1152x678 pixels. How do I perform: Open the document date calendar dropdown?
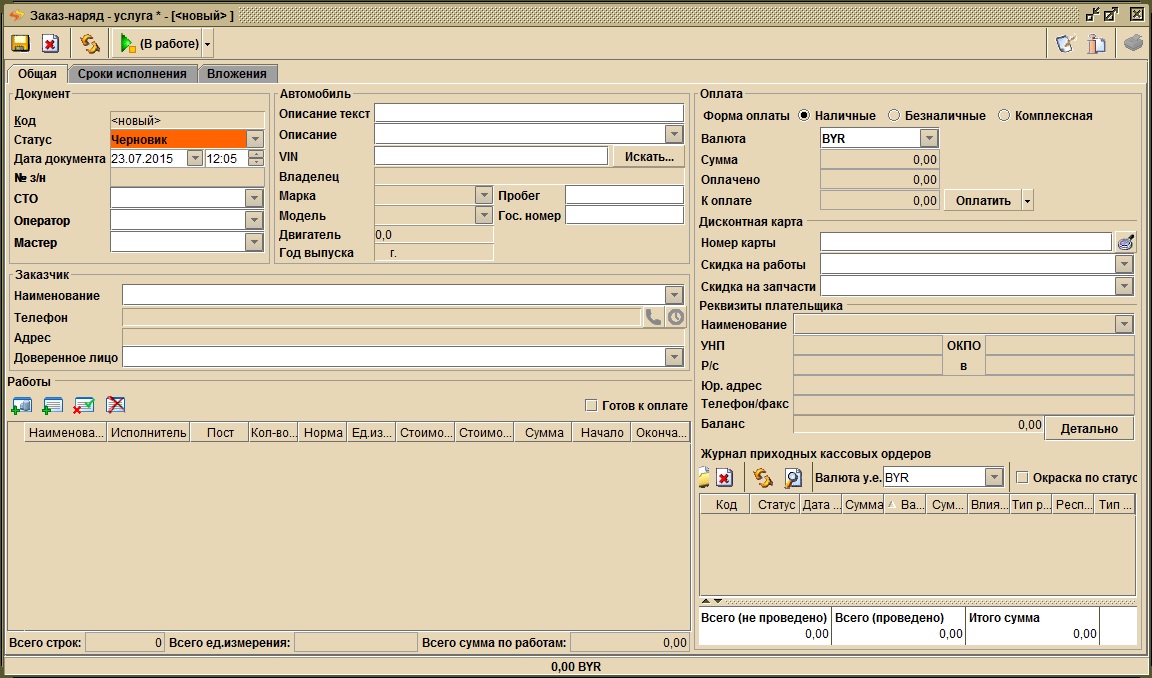195,158
